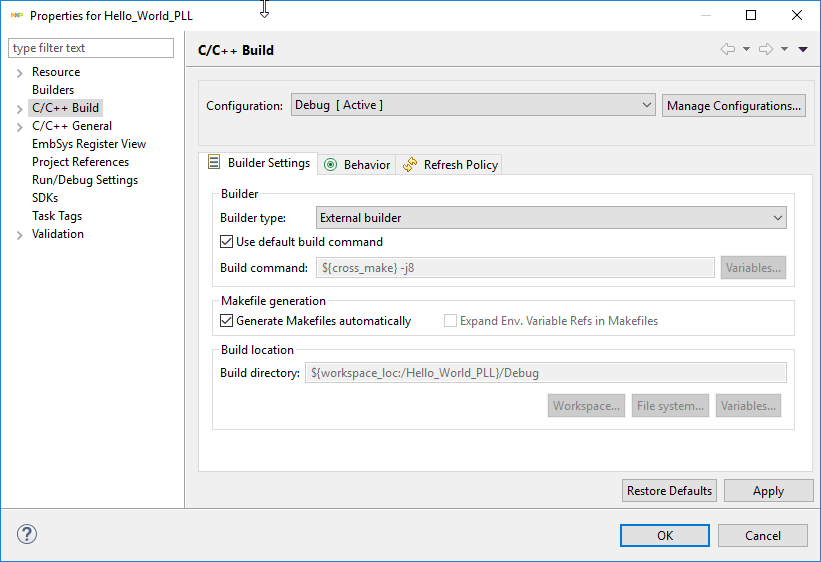The image size is (821, 562).
Task: Click the Behavior tab green icon
Action: [x=331, y=165]
